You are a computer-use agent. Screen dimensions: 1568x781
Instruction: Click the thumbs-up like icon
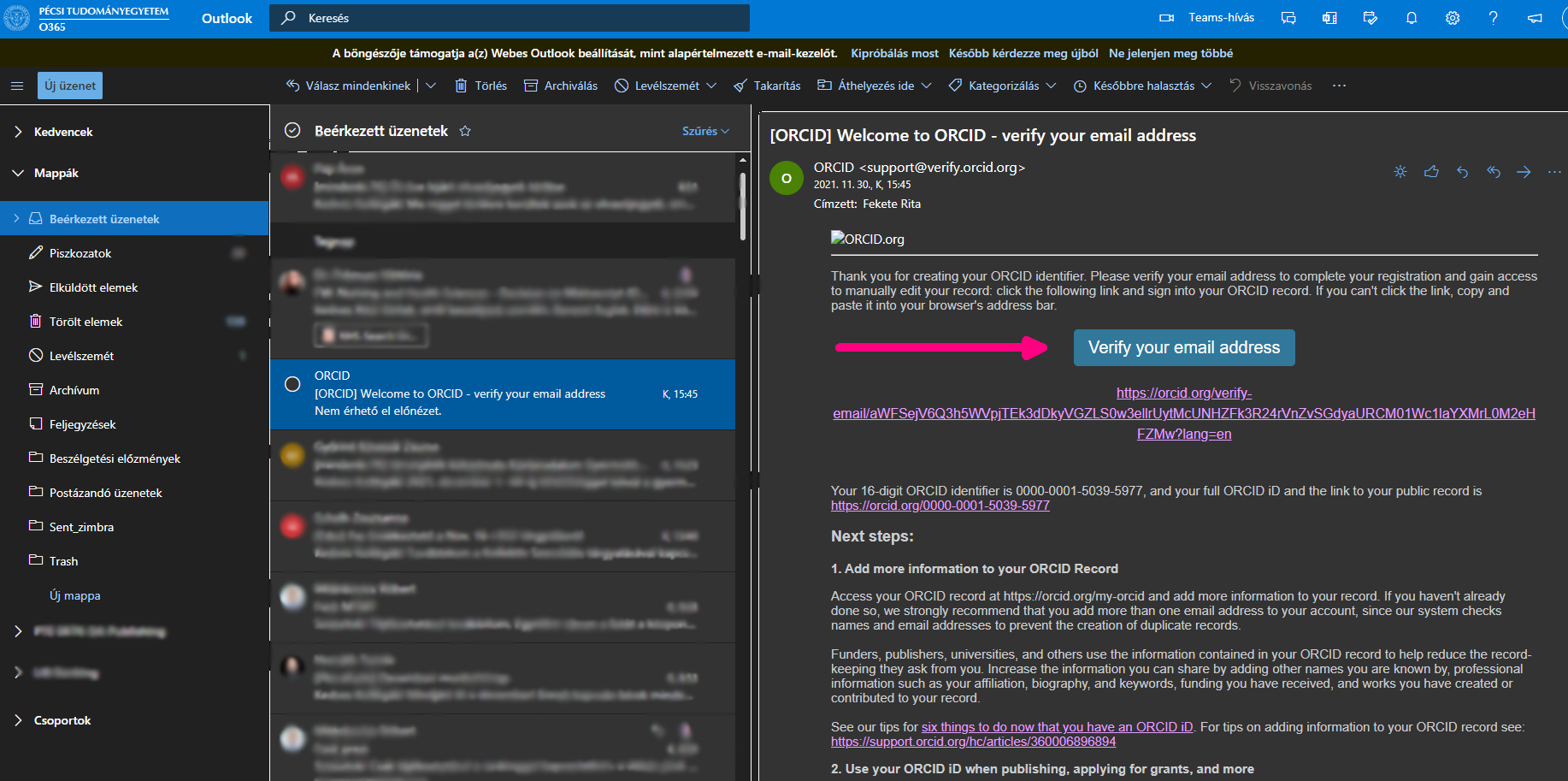pyautogui.click(x=1431, y=172)
